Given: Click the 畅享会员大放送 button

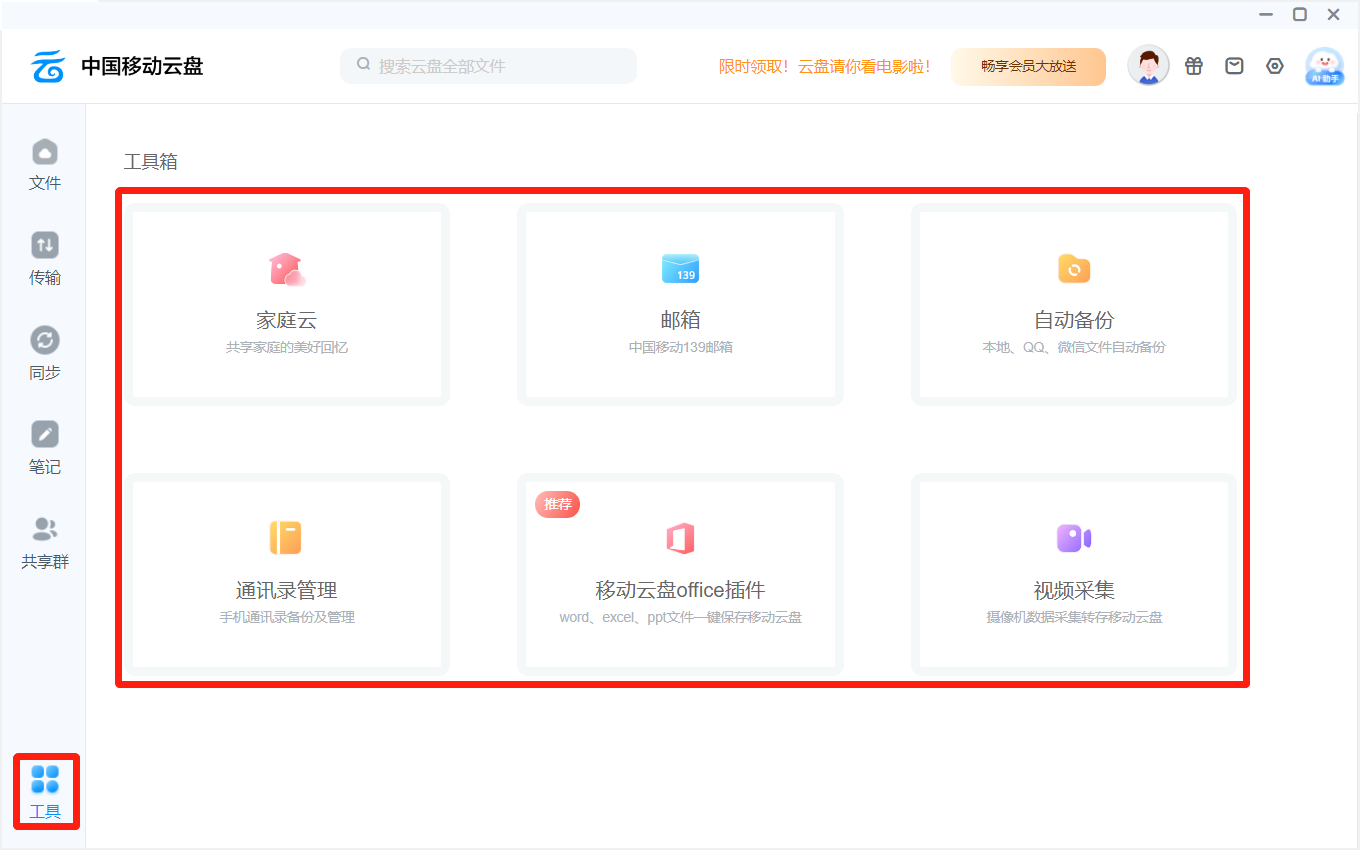Looking at the screenshot, I should click(1028, 66).
